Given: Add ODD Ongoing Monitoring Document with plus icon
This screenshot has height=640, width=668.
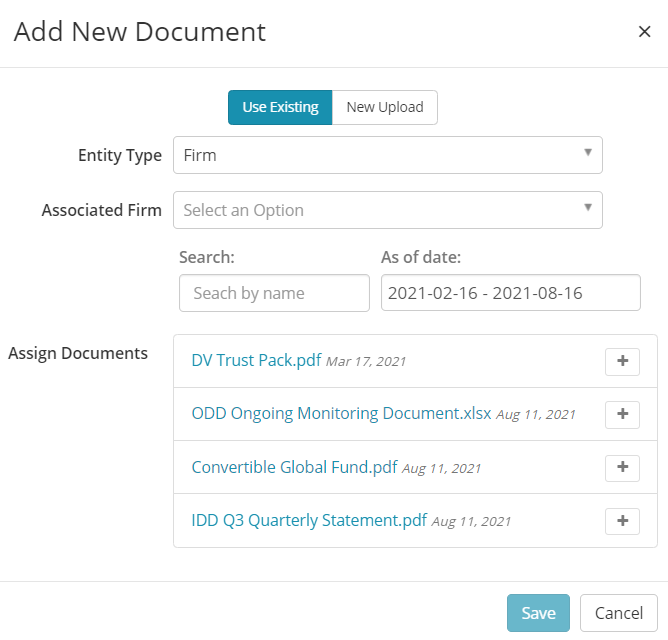Looking at the screenshot, I should 622,414.
